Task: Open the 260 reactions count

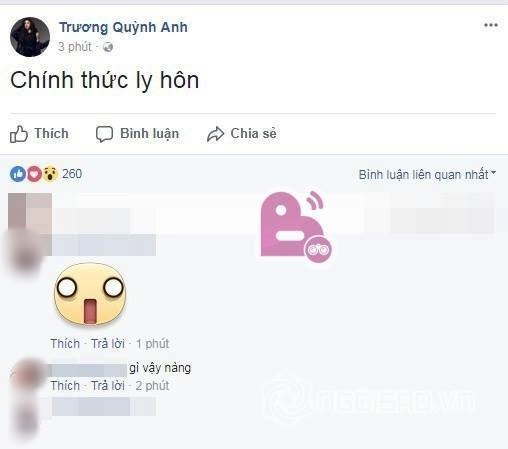Action: [x=72, y=174]
